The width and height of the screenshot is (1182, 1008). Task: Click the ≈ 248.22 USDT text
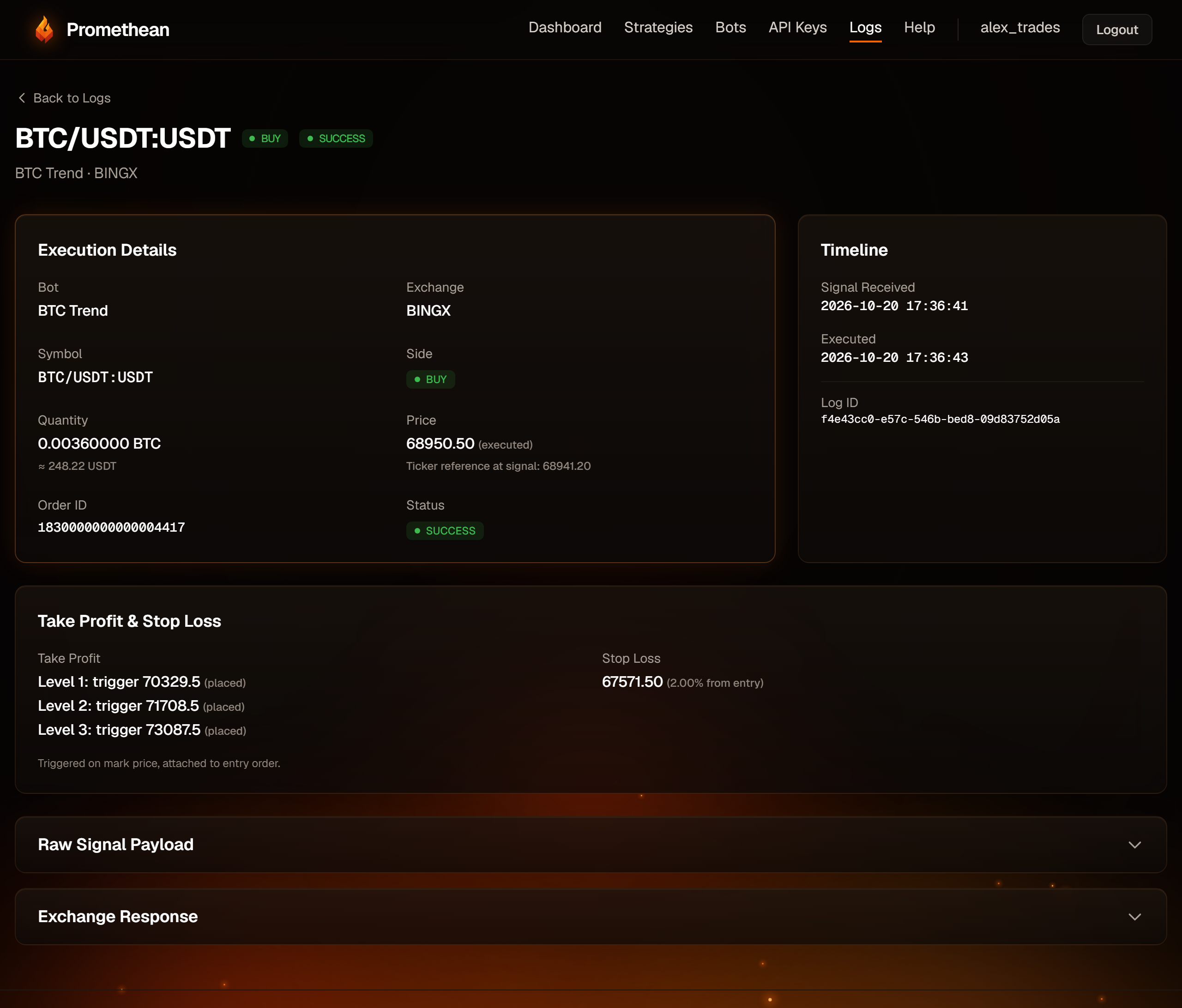point(77,466)
